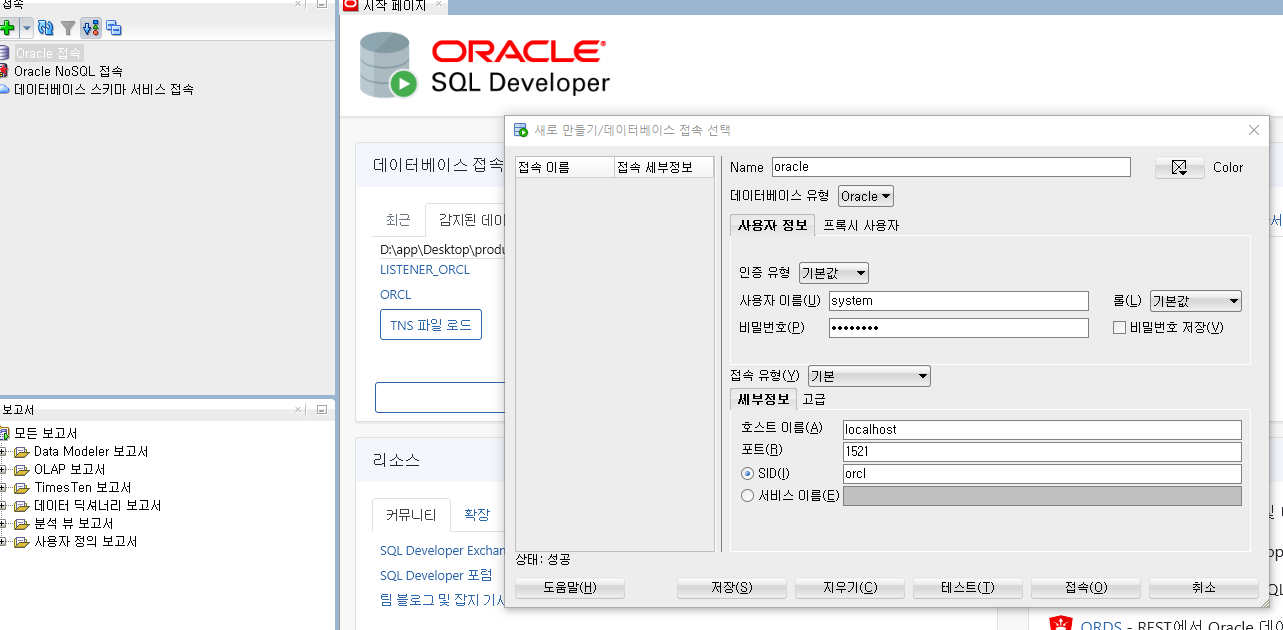Select the 서비스 이름 radio button

pyautogui.click(x=747, y=496)
